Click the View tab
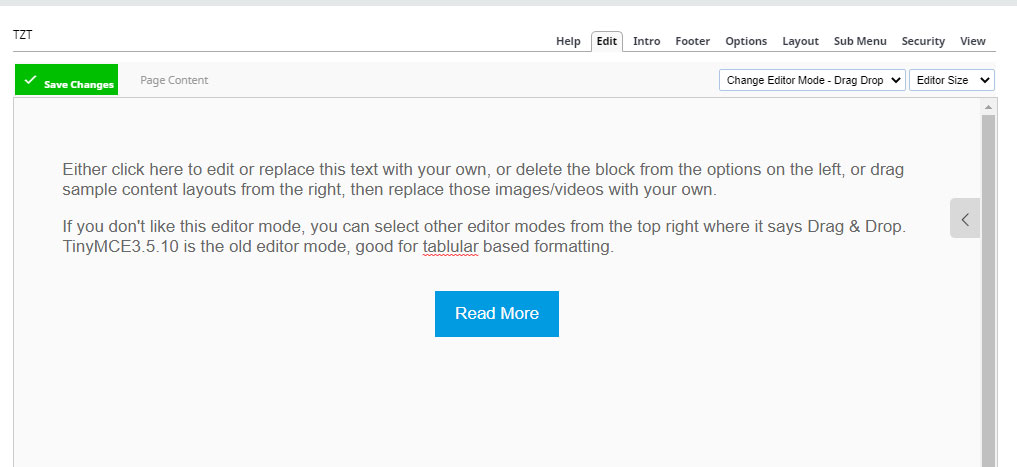1017x467 pixels. tap(973, 41)
